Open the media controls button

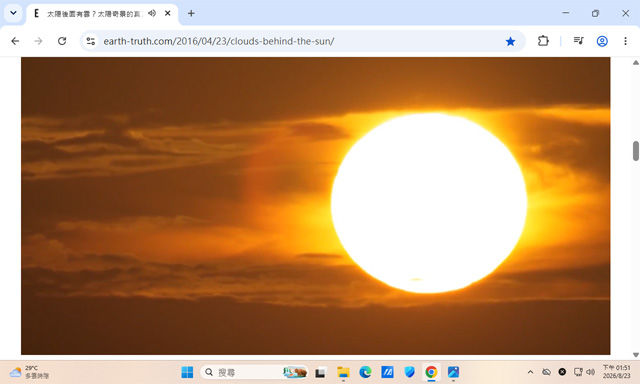[x=578, y=41]
